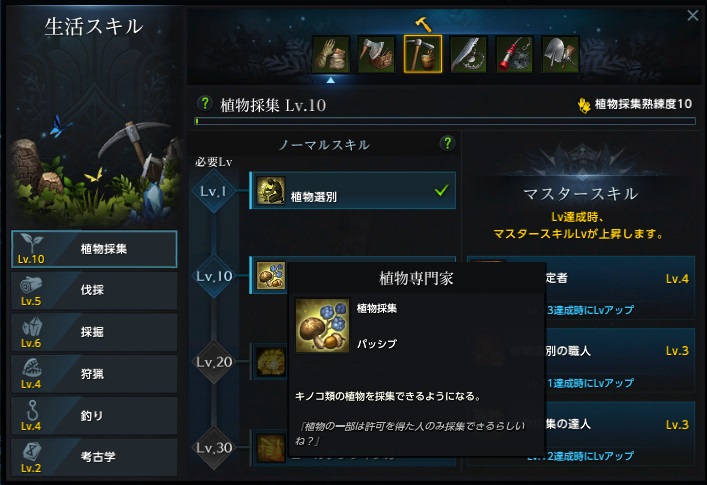The width and height of the screenshot is (707, 485).
Task: Open the 釣り Lv.4 category
Action: click(94, 416)
